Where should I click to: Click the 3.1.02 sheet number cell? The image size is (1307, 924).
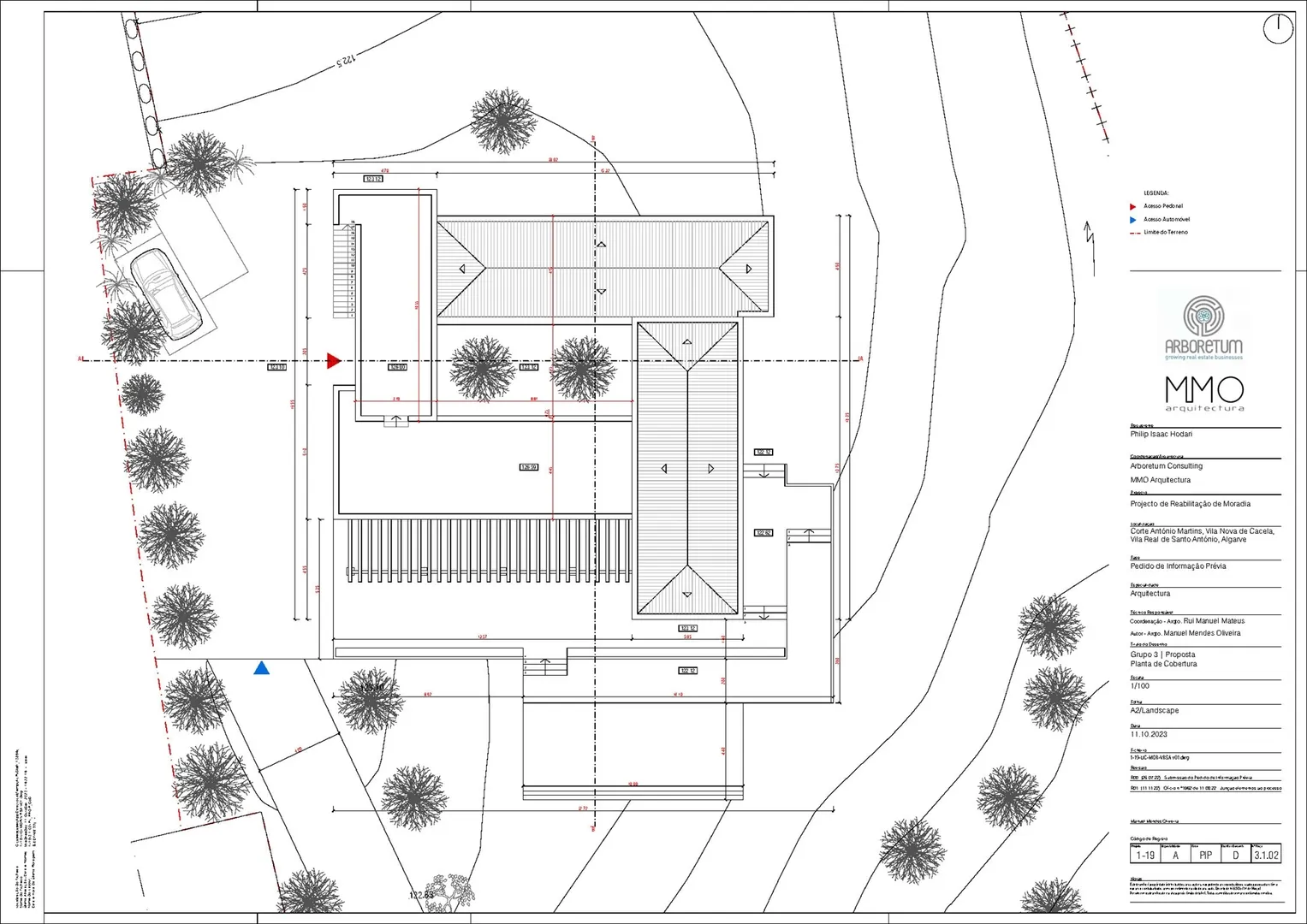point(1266,855)
